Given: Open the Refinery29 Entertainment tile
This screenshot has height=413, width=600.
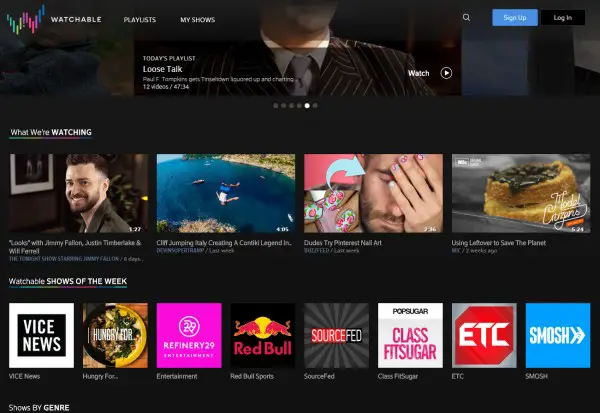Looking at the screenshot, I should [189, 335].
